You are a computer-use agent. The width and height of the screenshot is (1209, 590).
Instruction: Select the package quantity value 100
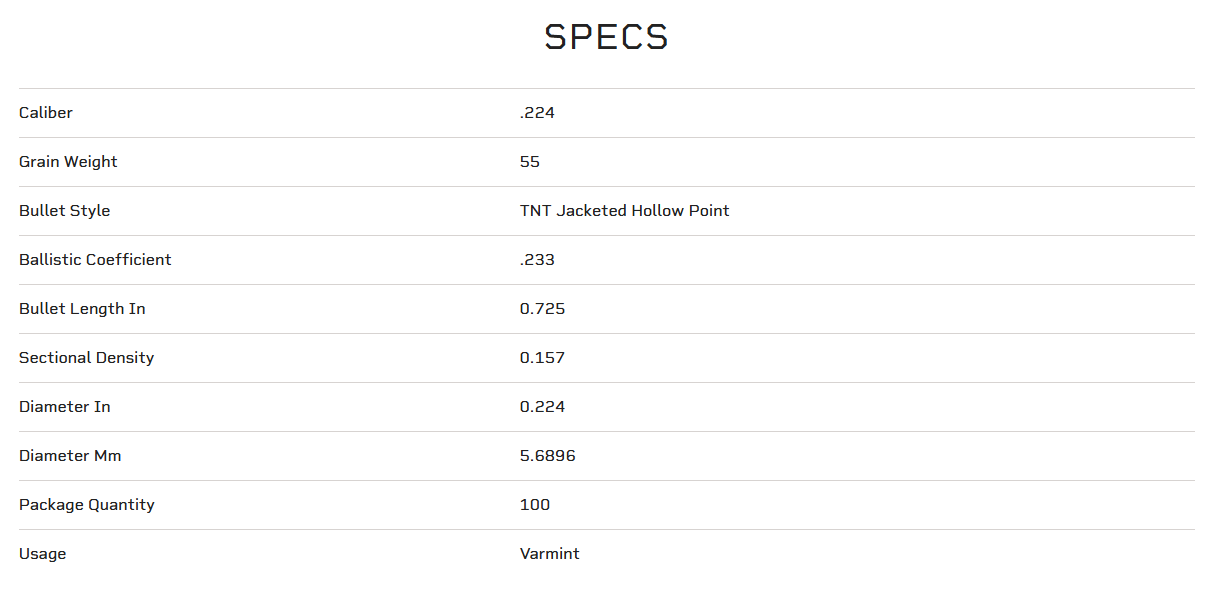tap(535, 505)
